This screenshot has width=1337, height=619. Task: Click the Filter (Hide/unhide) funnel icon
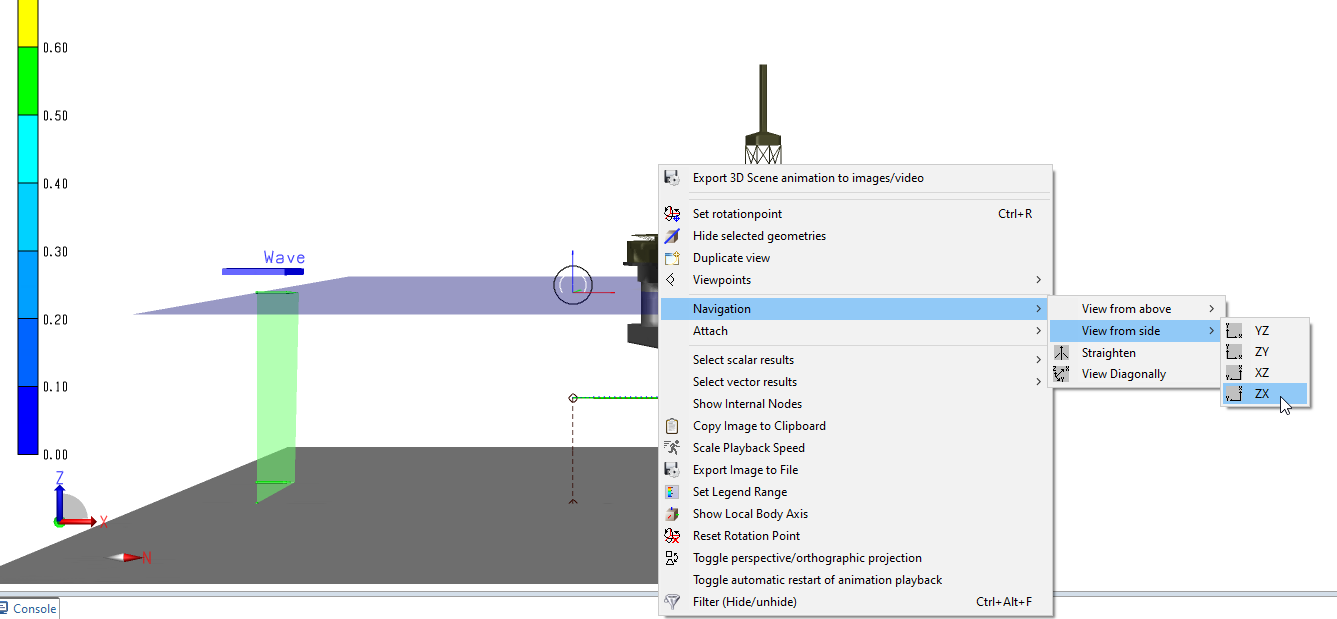(x=672, y=602)
